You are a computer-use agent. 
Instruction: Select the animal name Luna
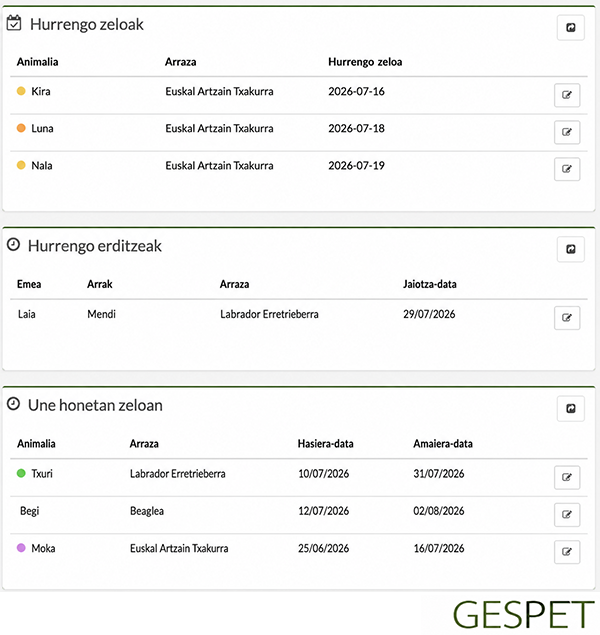42,128
